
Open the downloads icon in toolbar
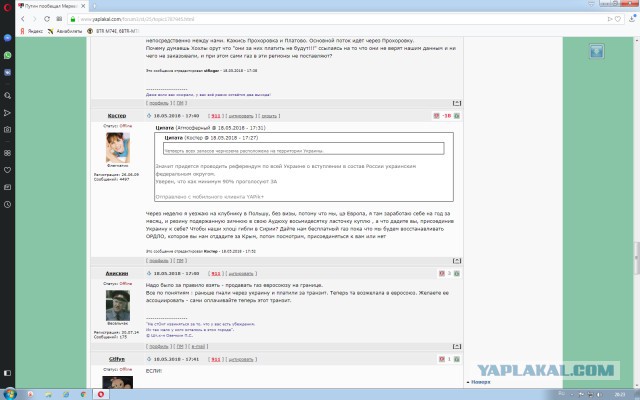632,18
